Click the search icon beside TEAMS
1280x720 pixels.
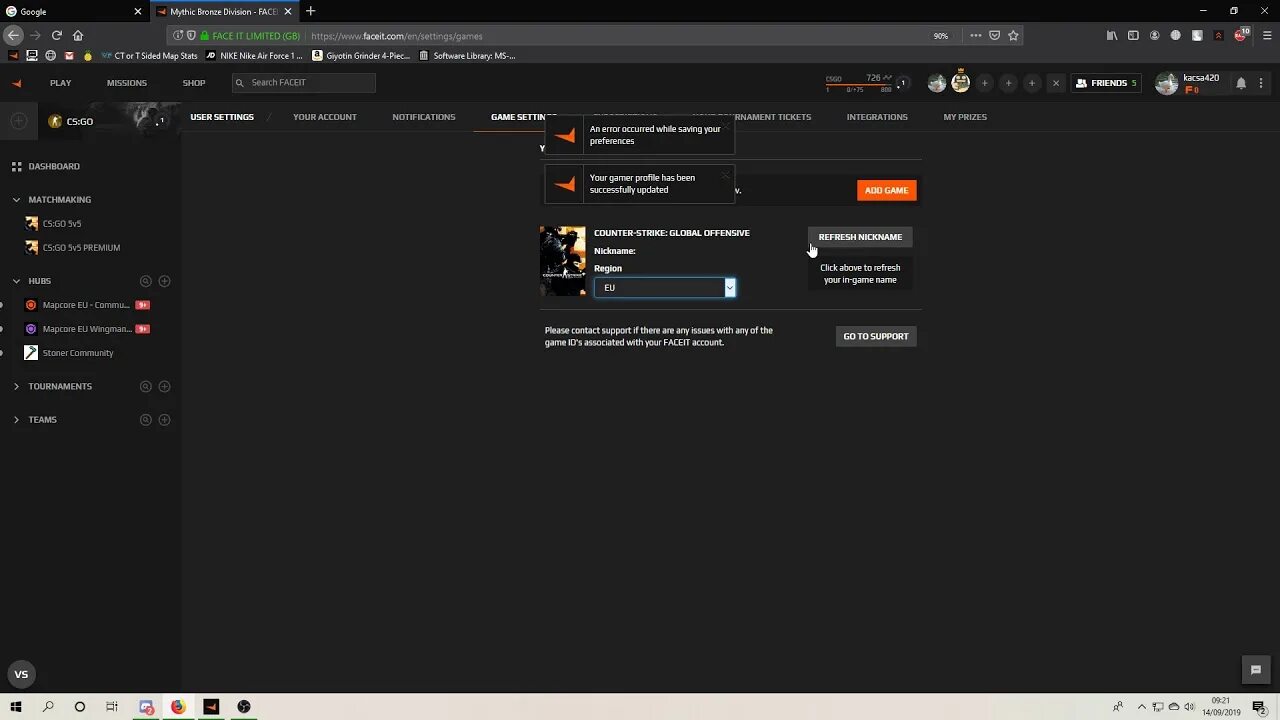(x=146, y=420)
